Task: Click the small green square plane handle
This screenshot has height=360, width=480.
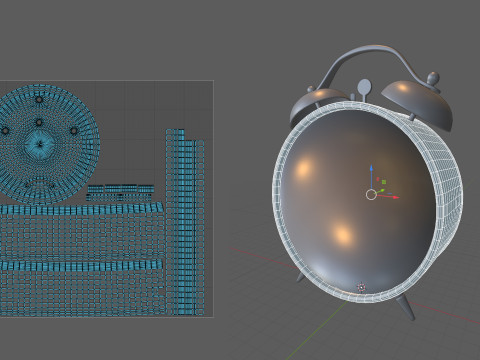Action: click(x=384, y=182)
